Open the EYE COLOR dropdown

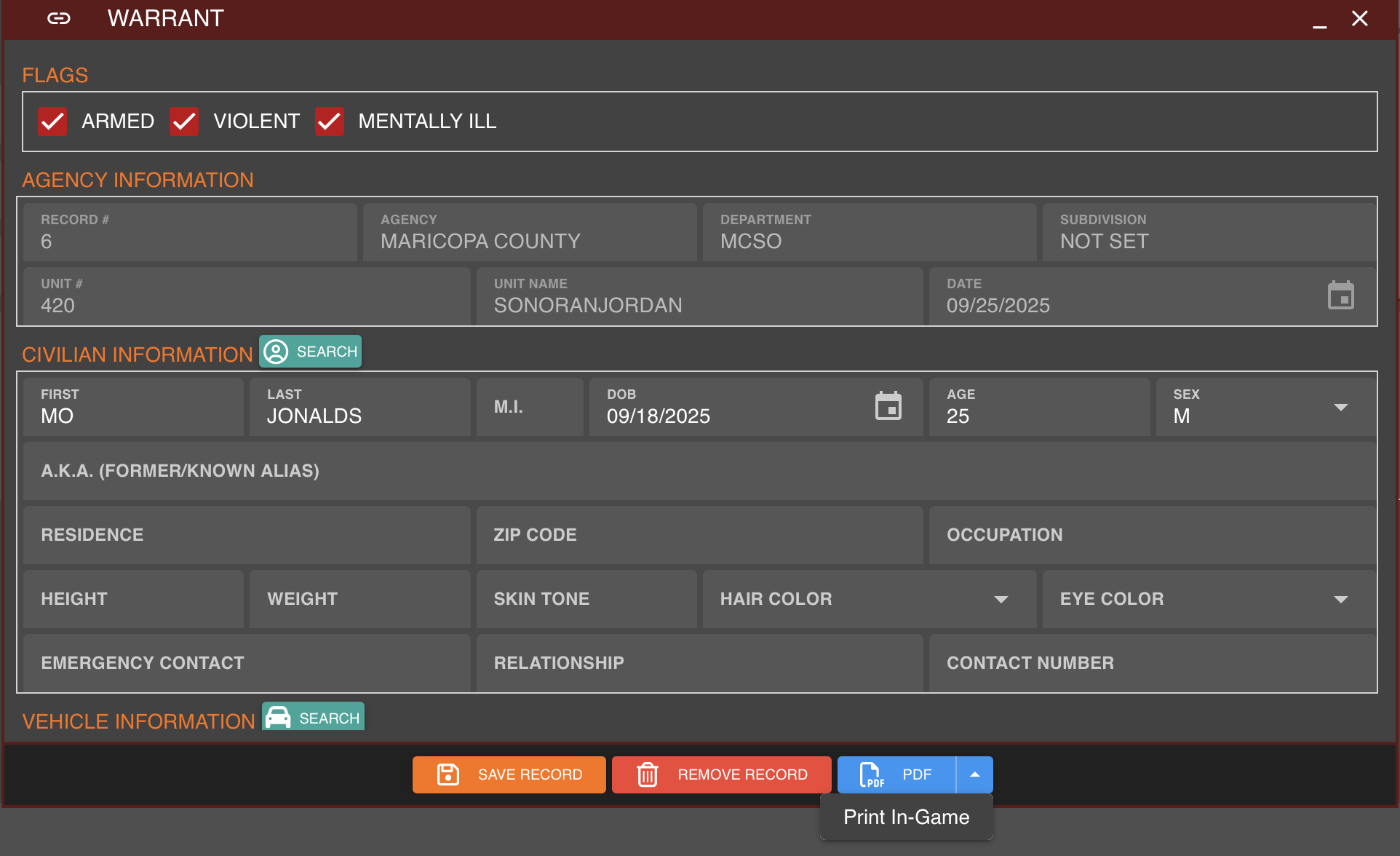(x=1340, y=599)
